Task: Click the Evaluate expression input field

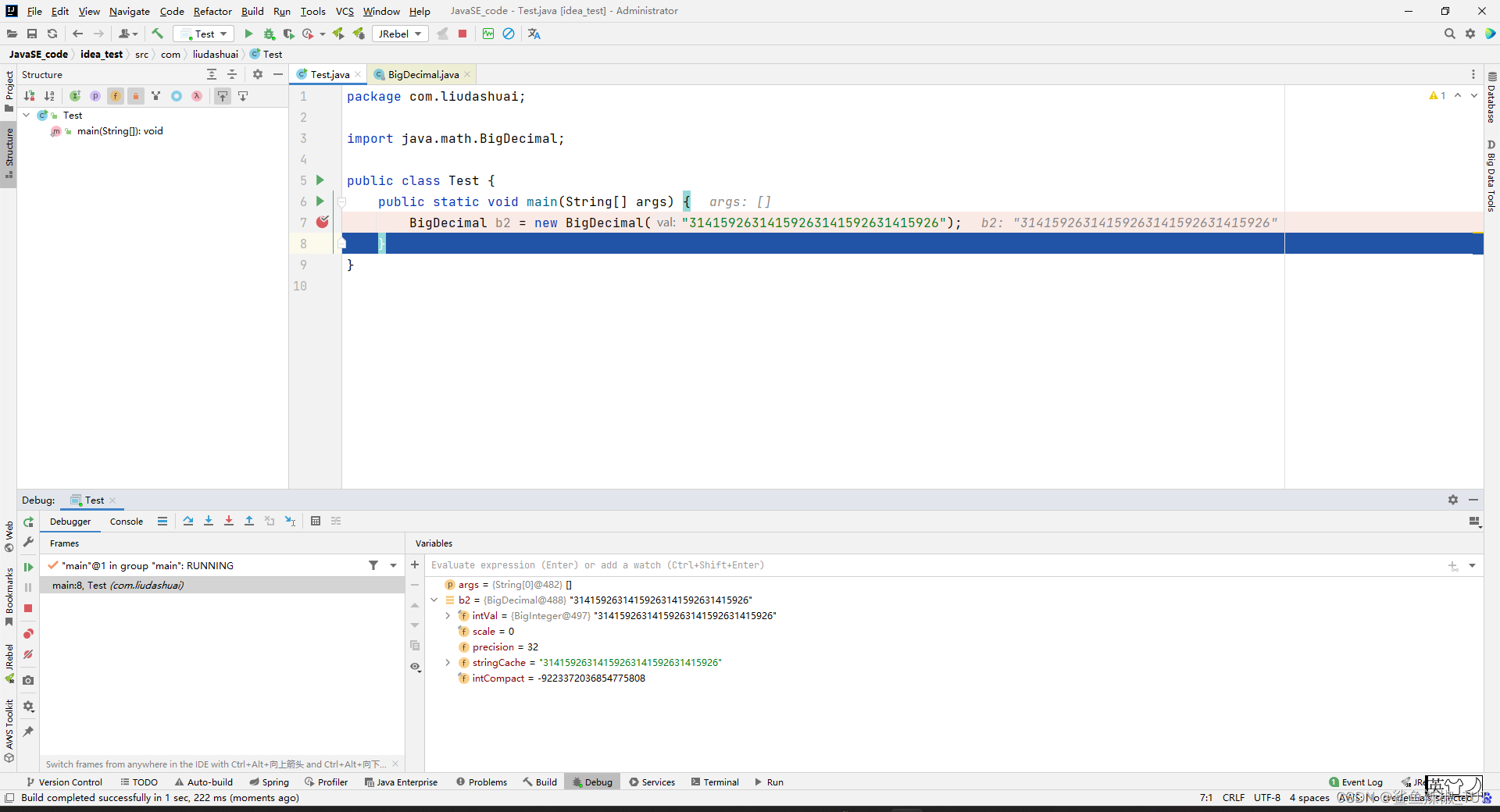Action: click(x=934, y=565)
